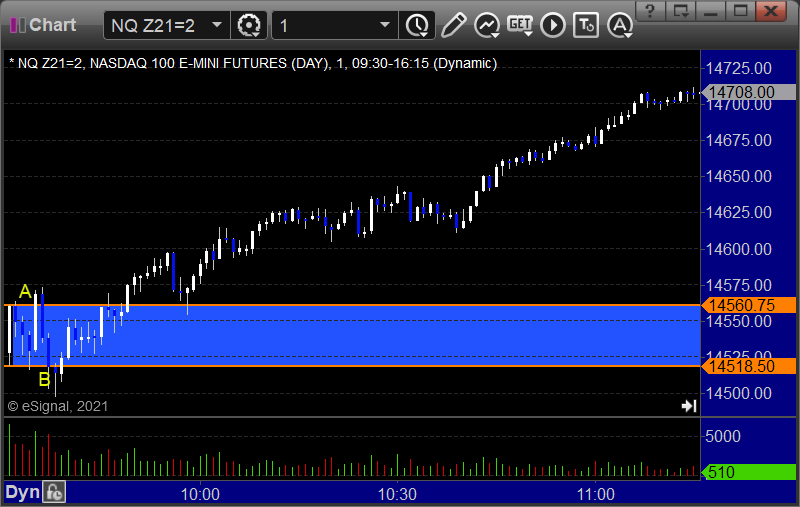Click the current price 14708.00 label
This screenshot has height=507, width=800.
[750, 92]
